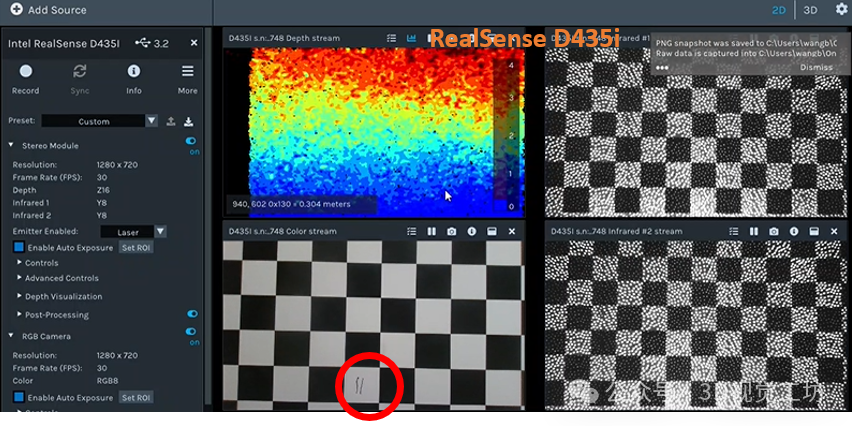The image size is (852, 426).
Task: Click the Depth stream title text
Action: coord(284,38)
